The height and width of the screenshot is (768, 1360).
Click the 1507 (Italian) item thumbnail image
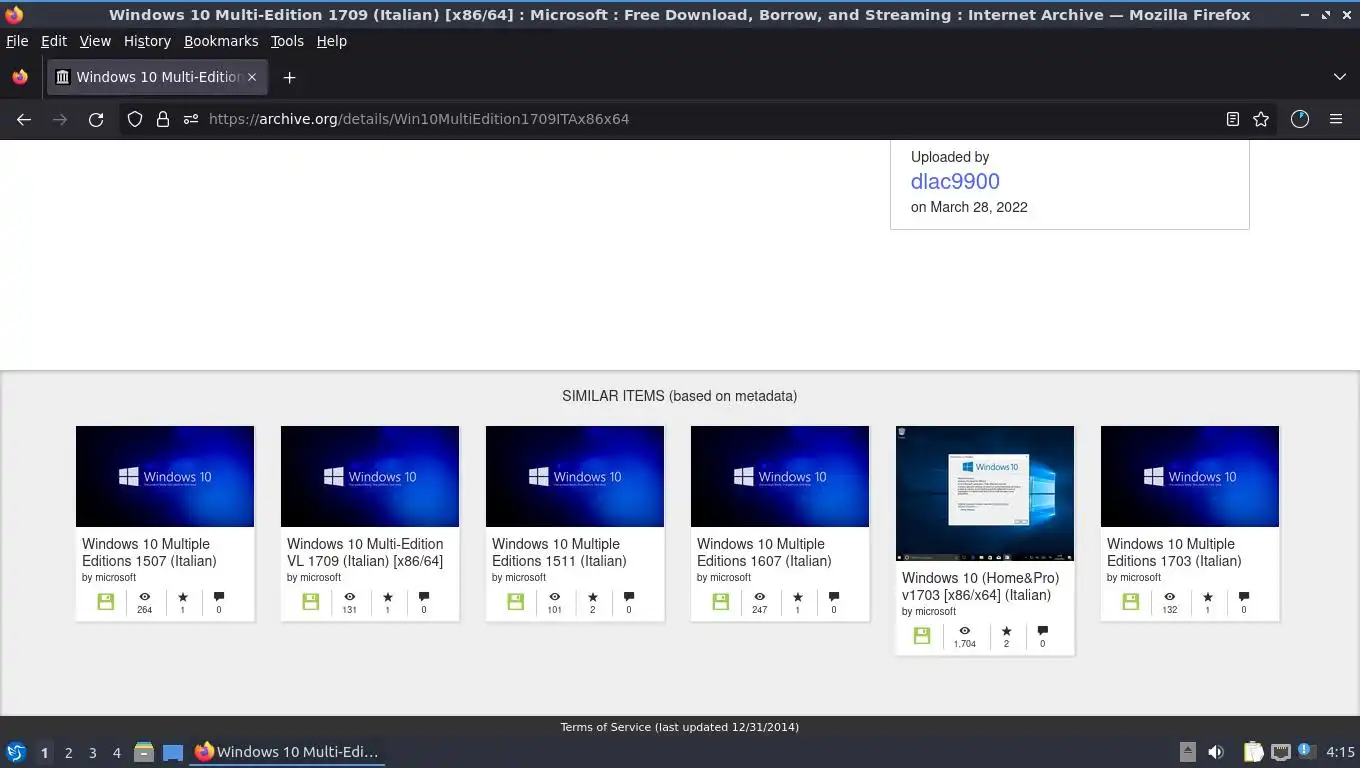coord(165,476)
